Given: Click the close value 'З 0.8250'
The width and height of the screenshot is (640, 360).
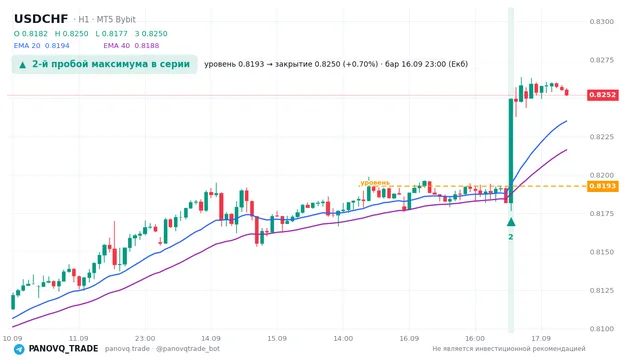Looking at the screenshot, I should coord(151,34).
